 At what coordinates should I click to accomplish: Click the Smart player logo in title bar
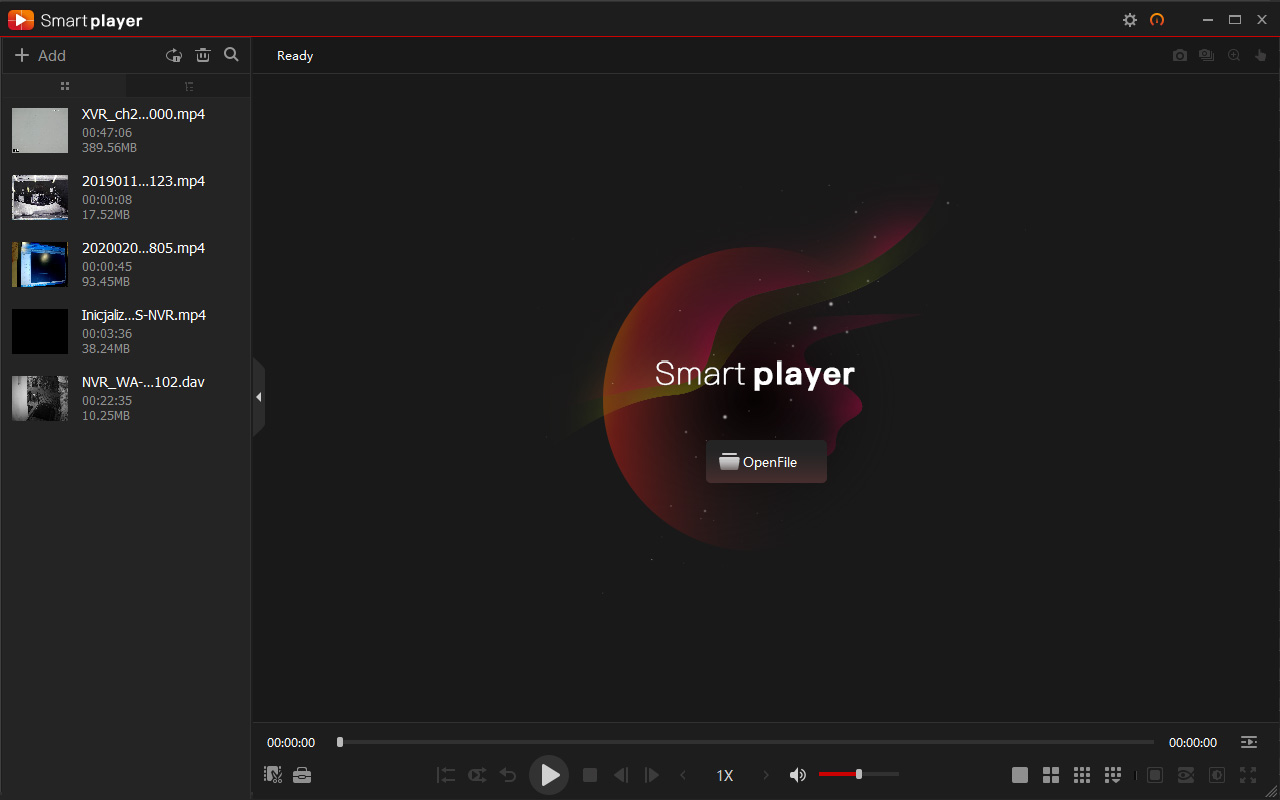(75, 20)
